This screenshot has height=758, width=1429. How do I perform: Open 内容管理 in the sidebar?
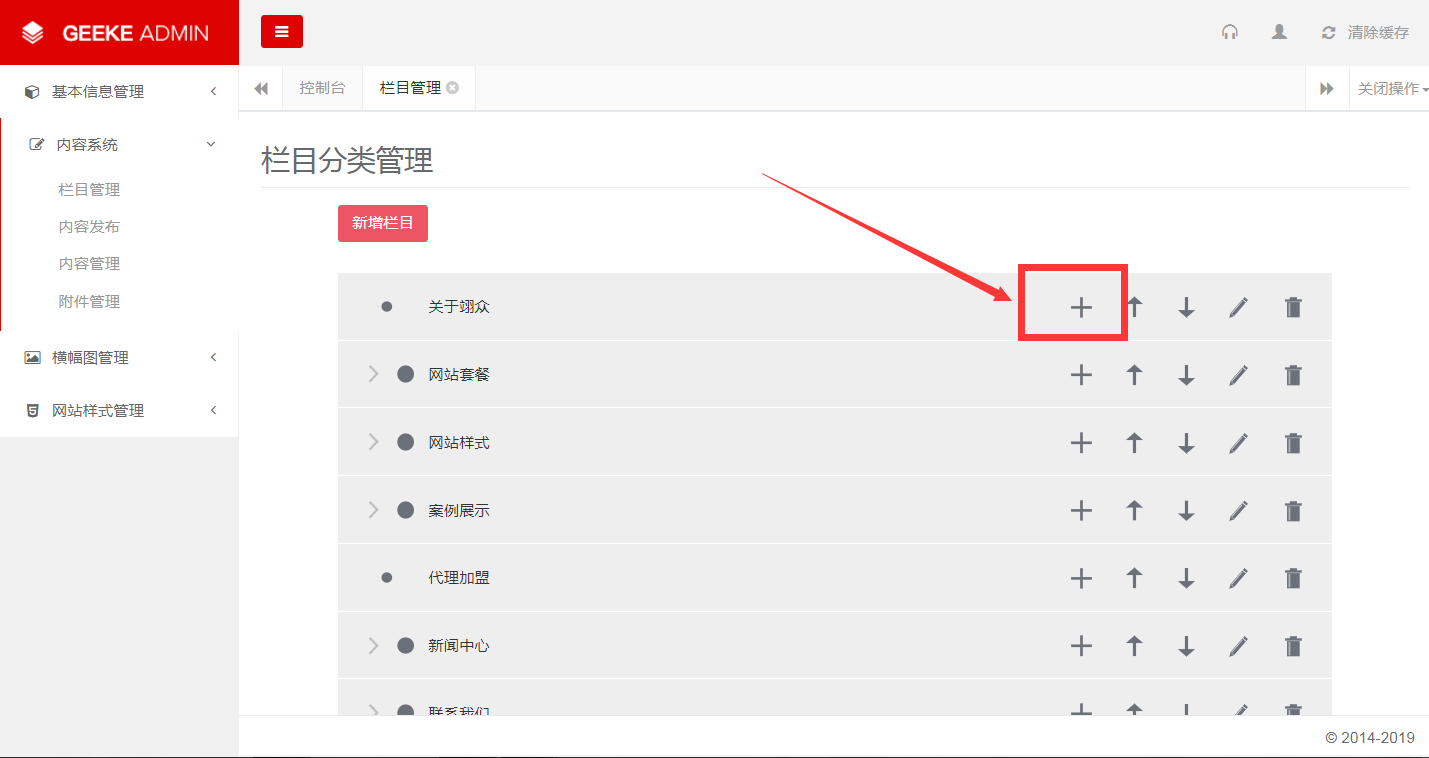[x=89, y=263]
